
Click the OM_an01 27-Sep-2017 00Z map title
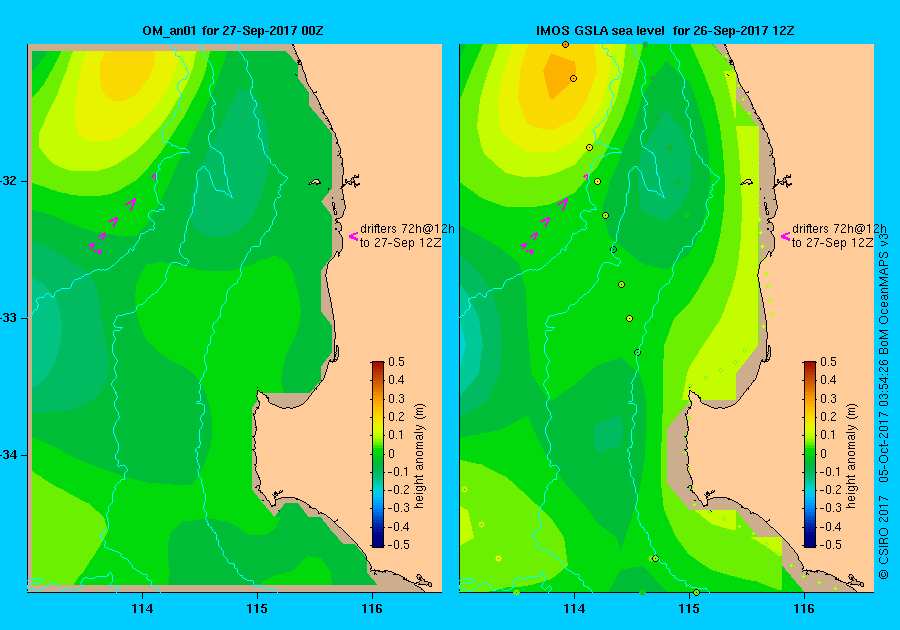click(233, 31)
